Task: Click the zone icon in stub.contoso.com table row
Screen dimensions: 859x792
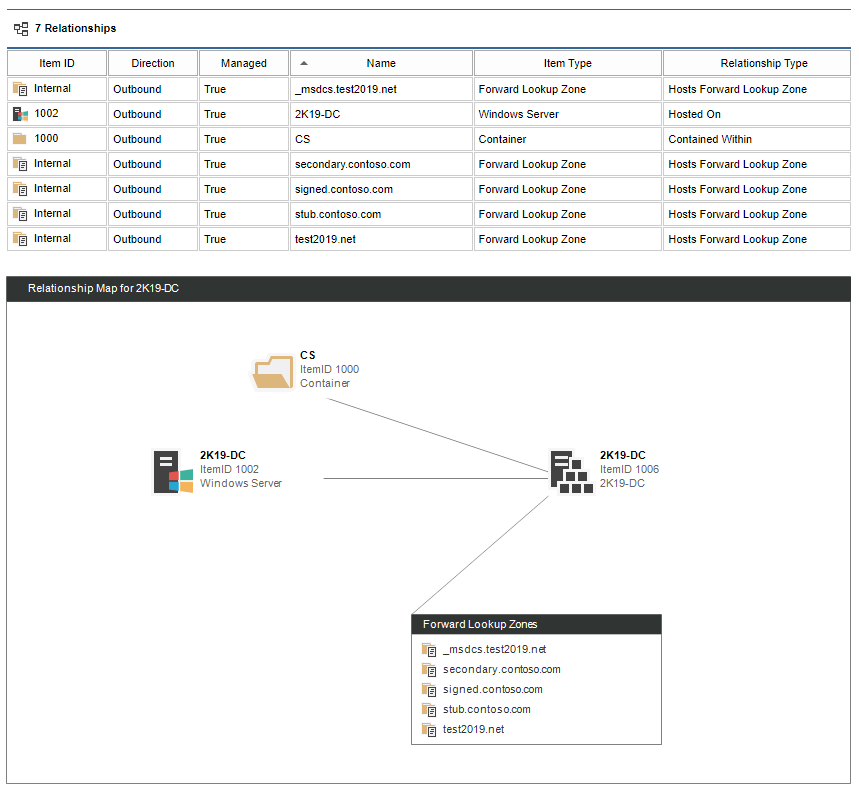Action: click(20, 214)
